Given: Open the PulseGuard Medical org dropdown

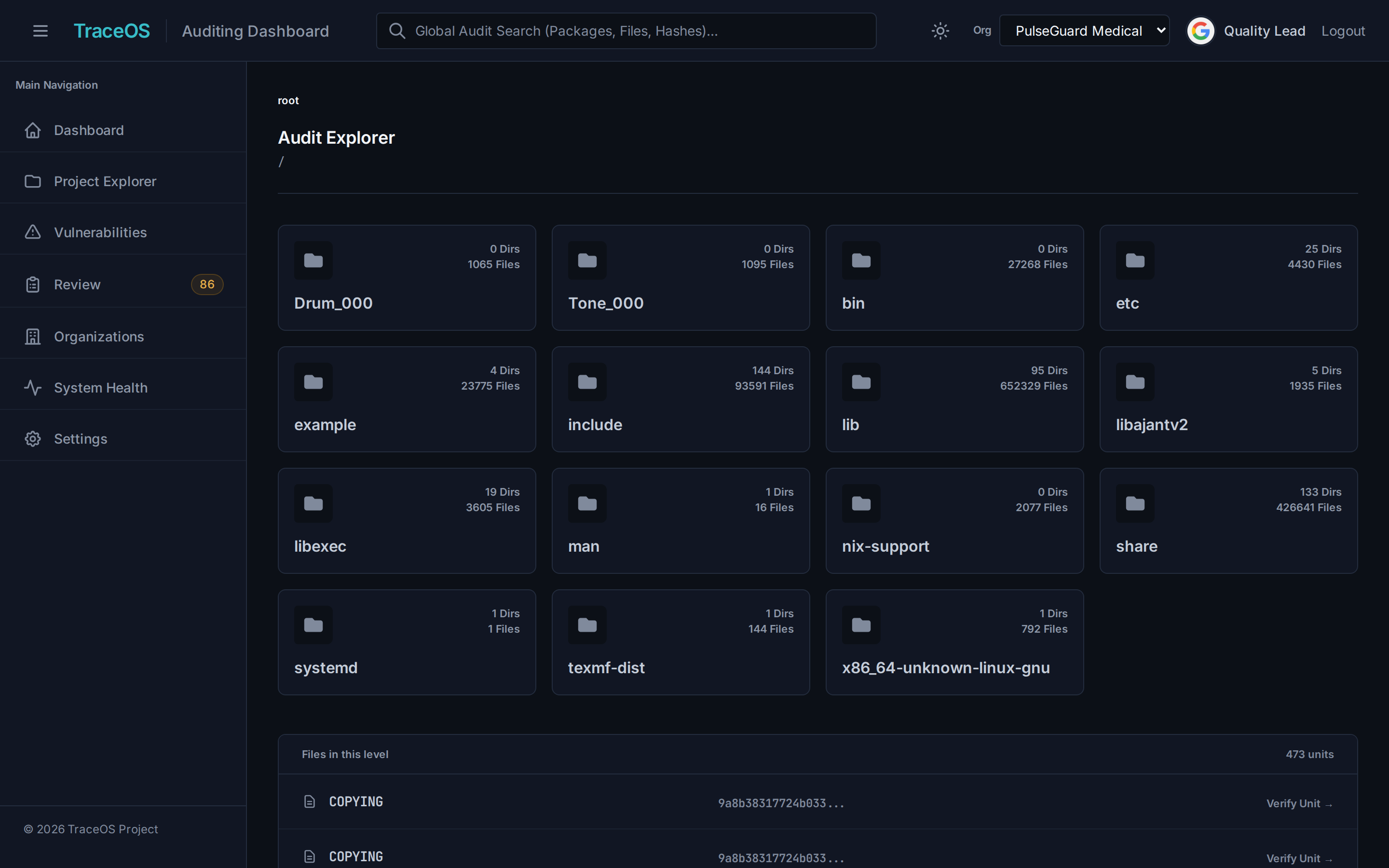Looking at the screenshot, I should click(1084, 31).
